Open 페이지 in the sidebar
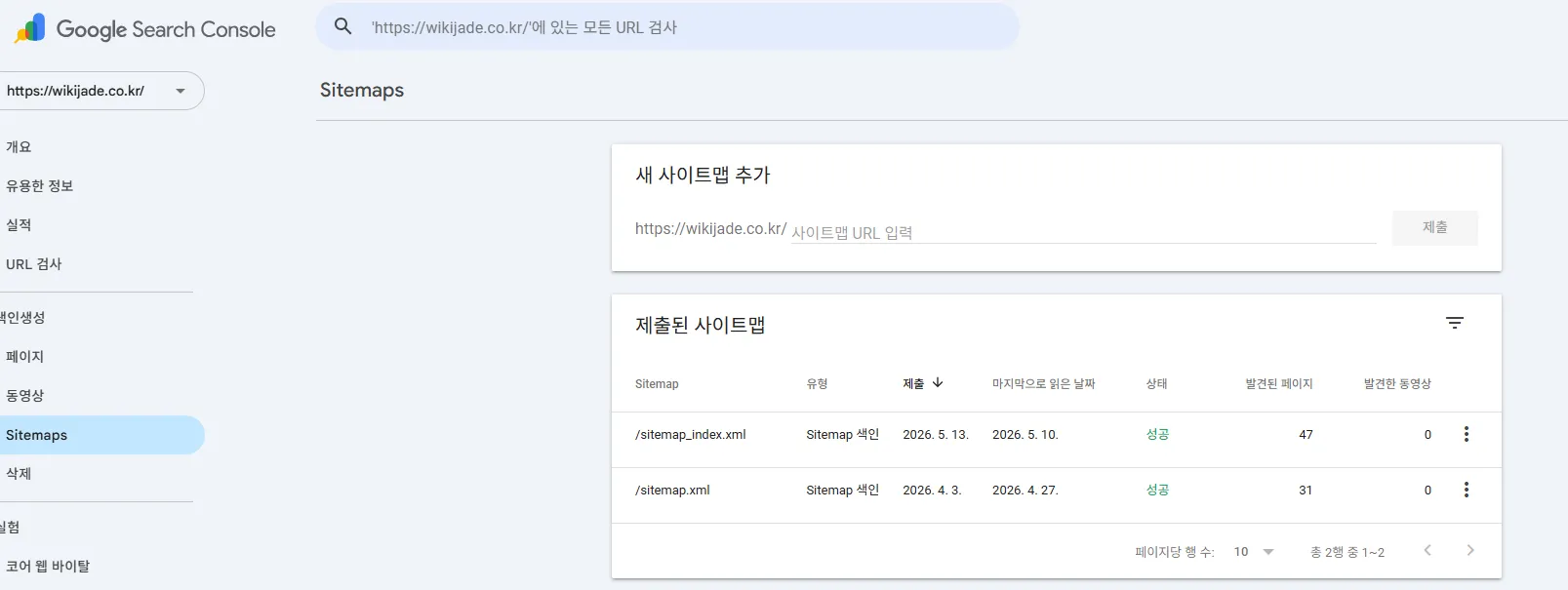Viewport: 1568px width, 590px height. (x=24, y=356)
